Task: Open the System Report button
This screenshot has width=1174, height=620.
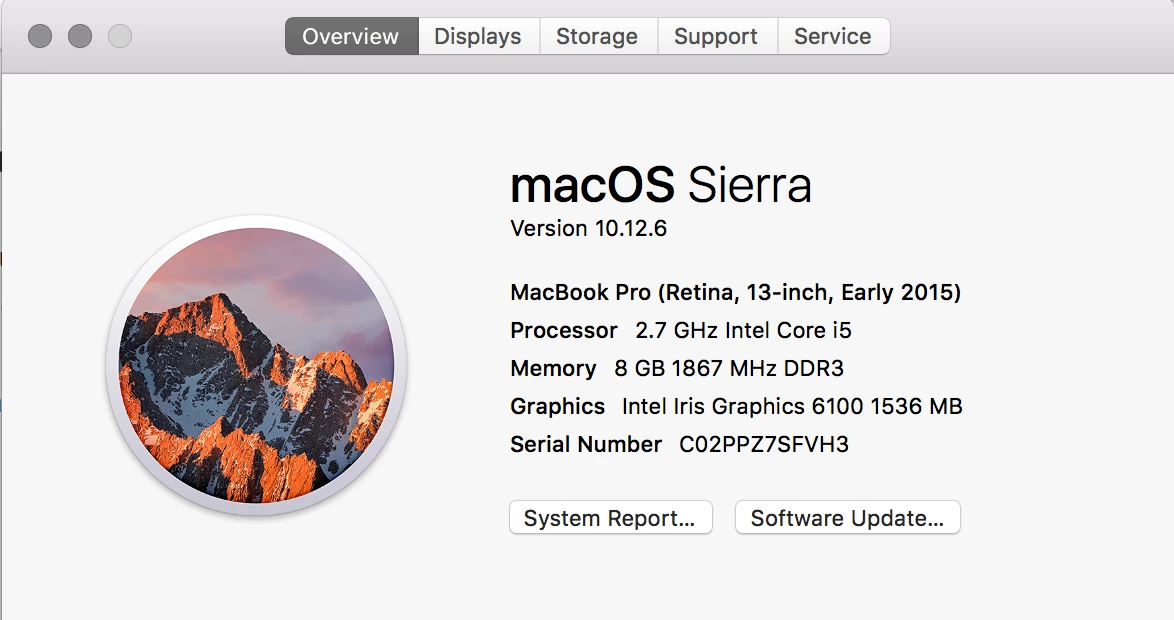Action: [610, 517]
